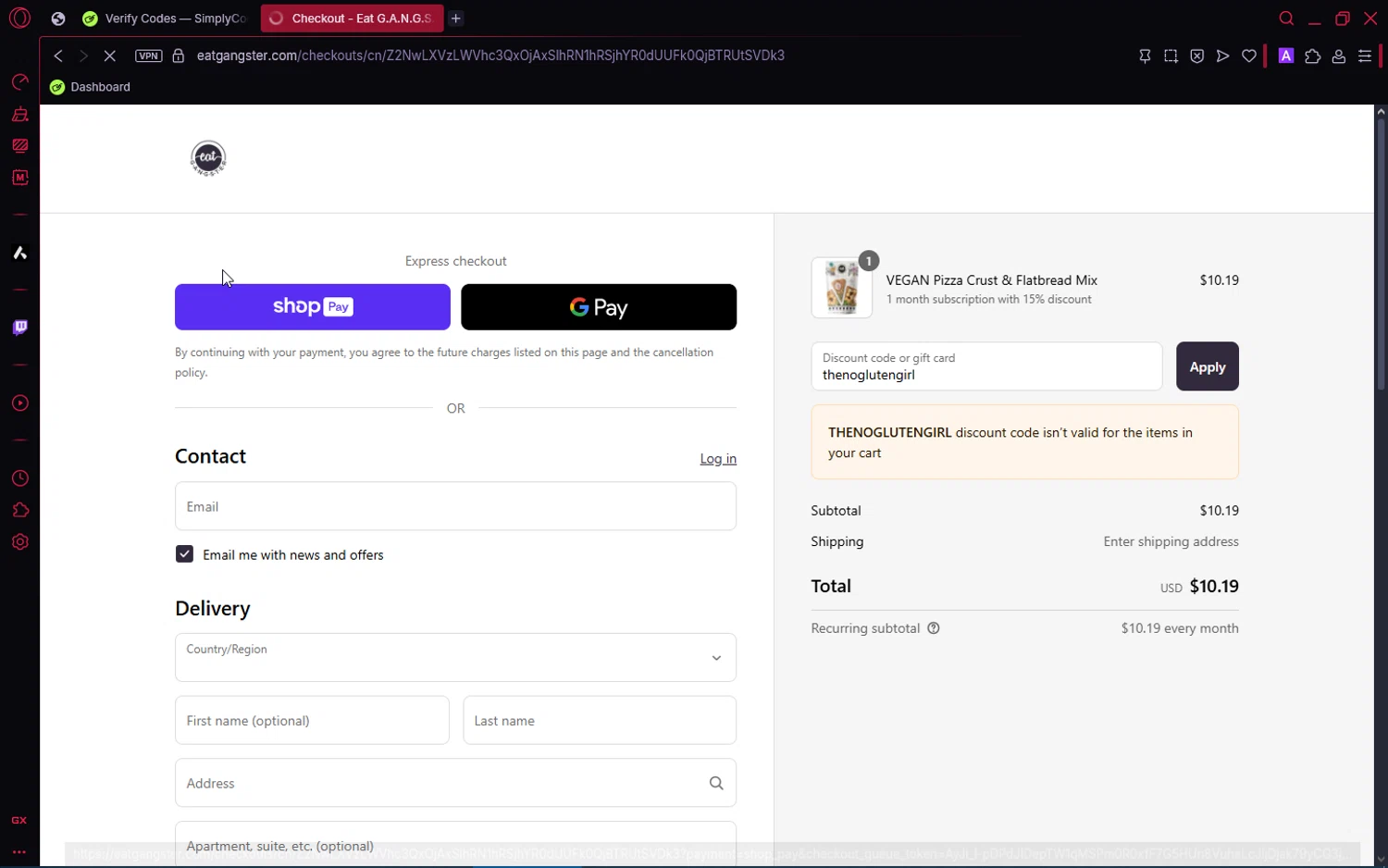Click the page URL in address bar
This screenshot has height=868, width=1388.
[x=490, y=56]
